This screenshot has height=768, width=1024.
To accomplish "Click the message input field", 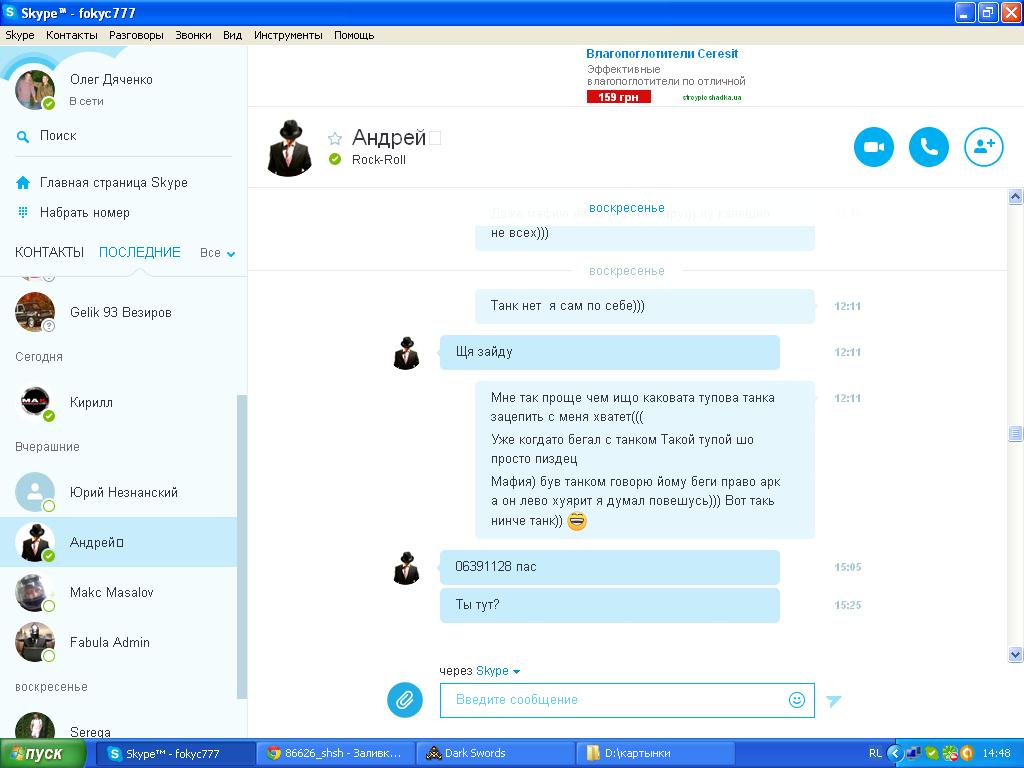I will (x=614, y=700).
